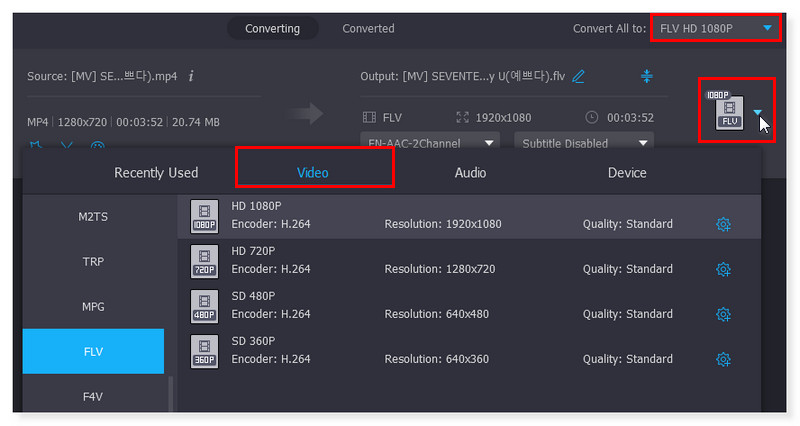Select the Audio format tab

click(470, 173)
